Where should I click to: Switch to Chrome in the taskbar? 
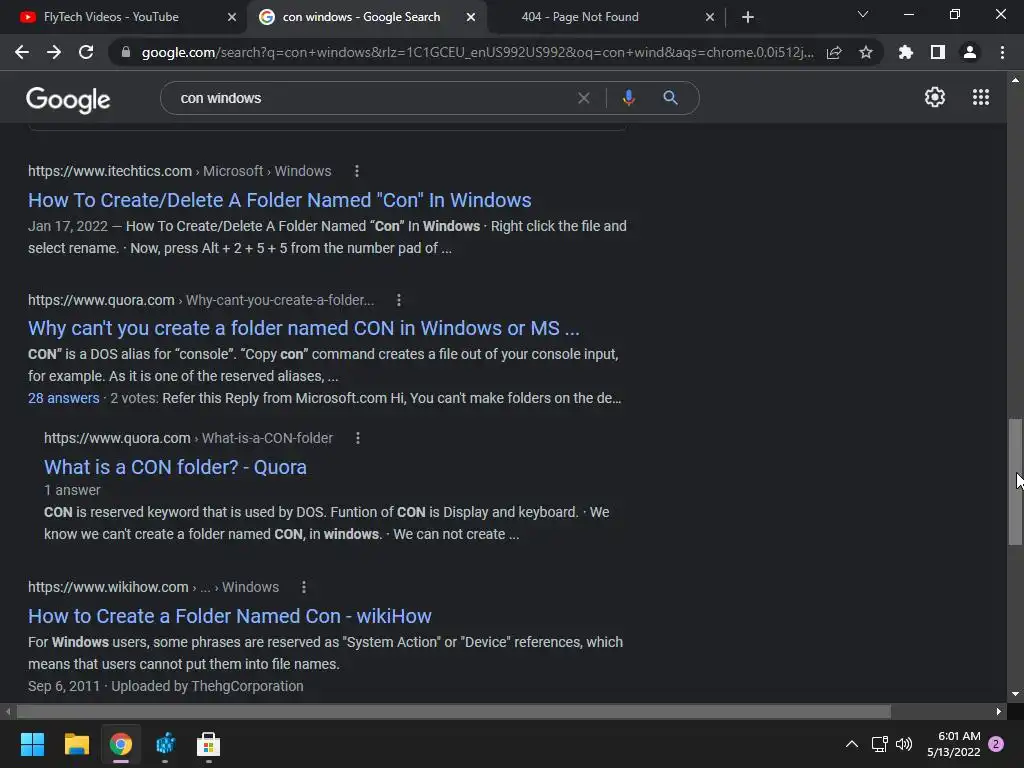pos(121,744)
